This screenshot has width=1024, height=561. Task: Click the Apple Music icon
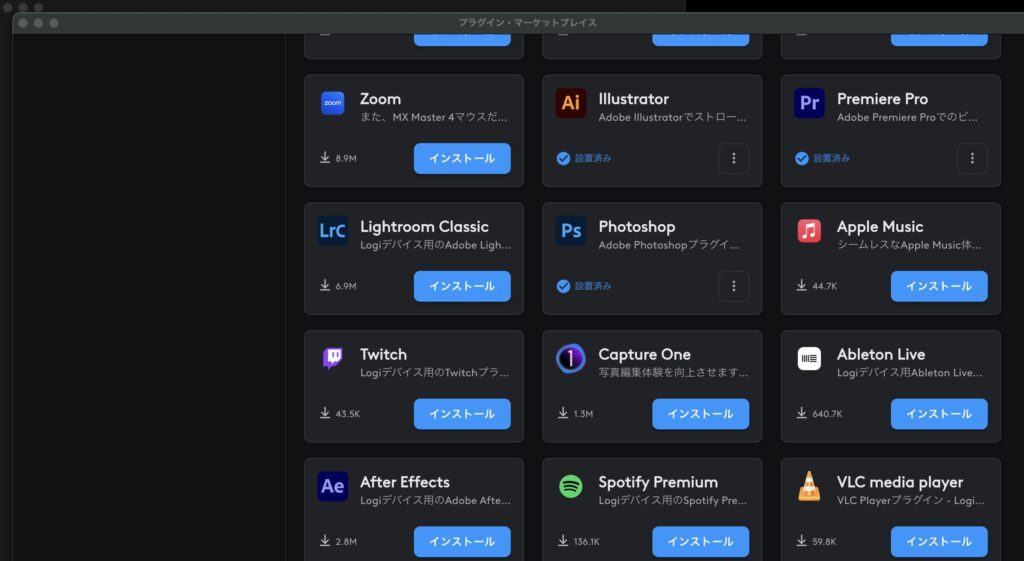(809, 231)
